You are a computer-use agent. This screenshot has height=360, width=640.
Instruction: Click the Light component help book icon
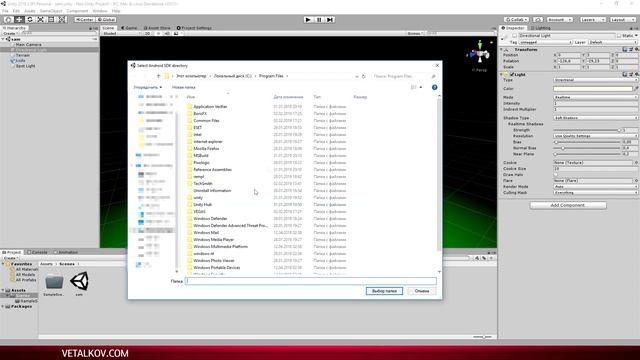click(x=625, y=75)
